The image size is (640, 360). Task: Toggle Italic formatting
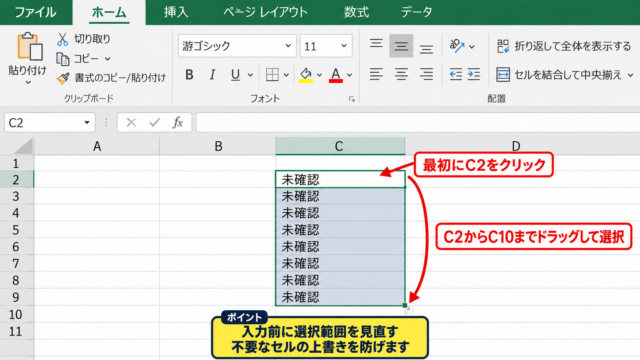212,75
